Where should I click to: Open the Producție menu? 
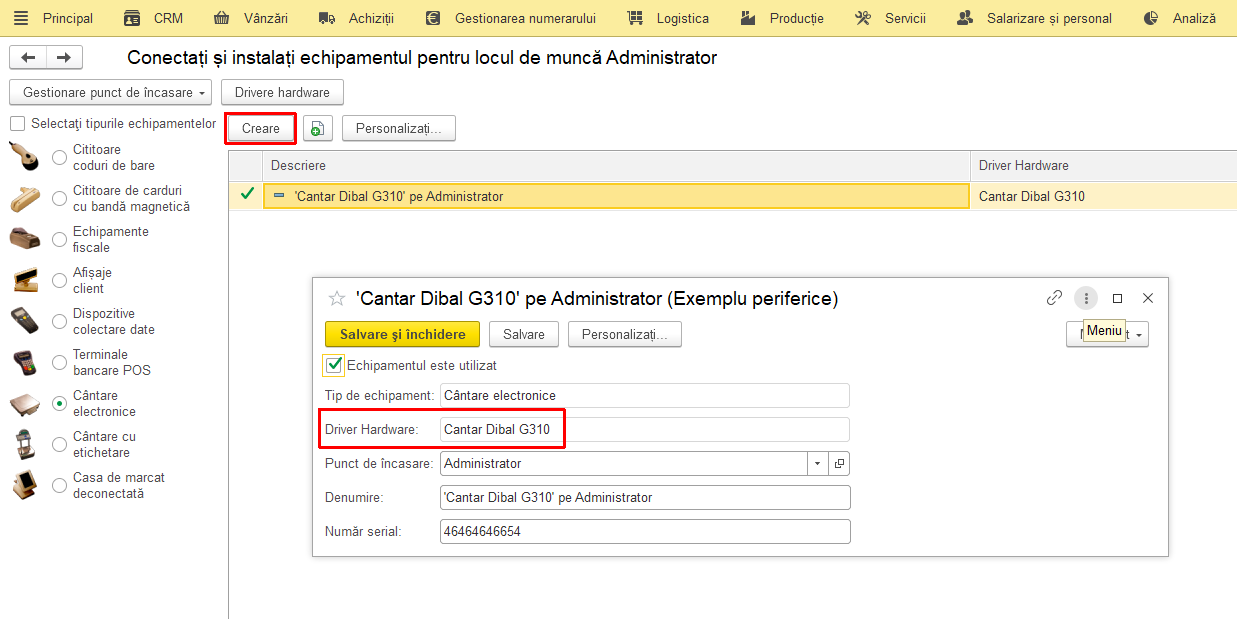pos(797,18)
